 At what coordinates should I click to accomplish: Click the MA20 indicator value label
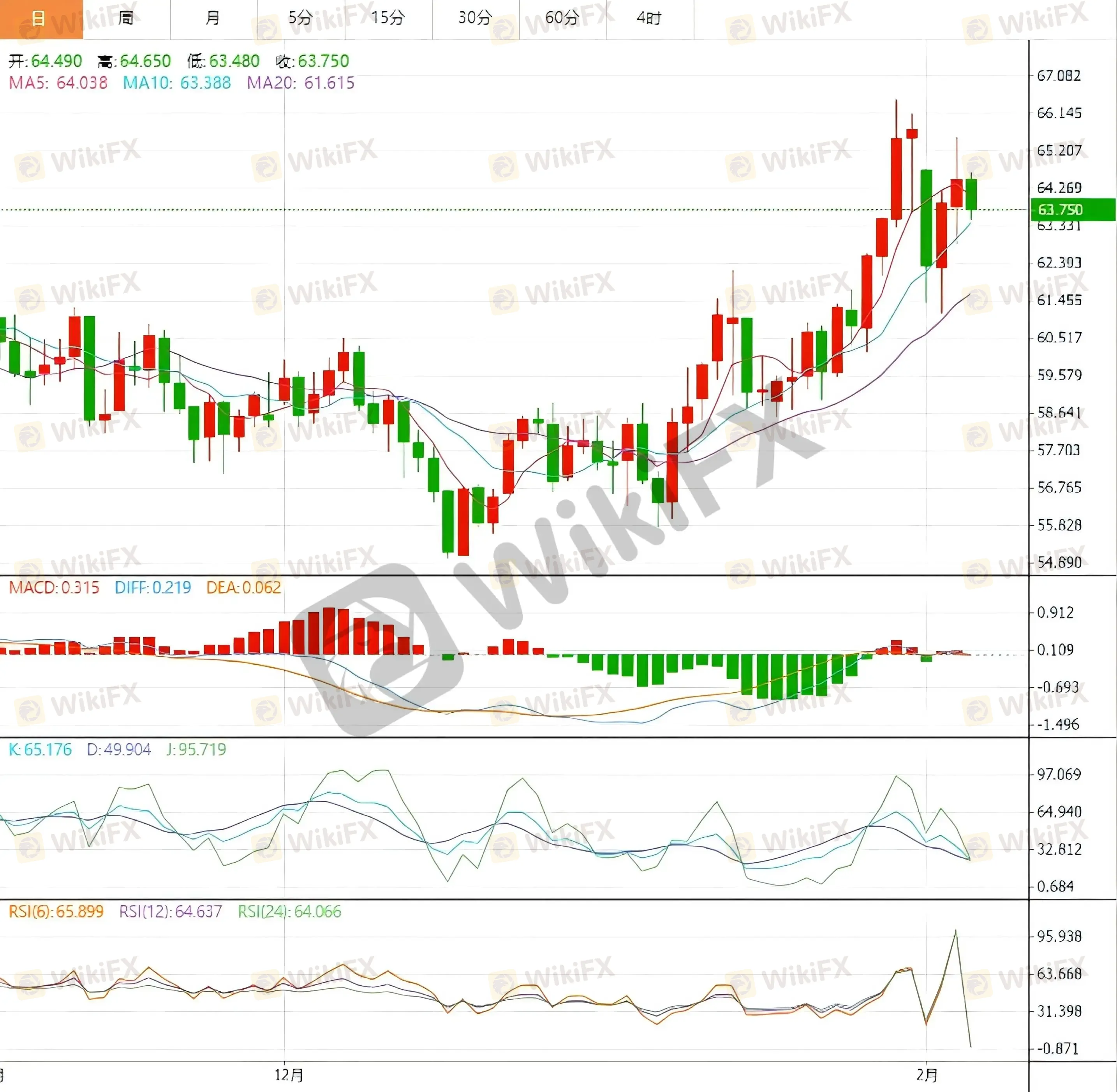point(301,83)
